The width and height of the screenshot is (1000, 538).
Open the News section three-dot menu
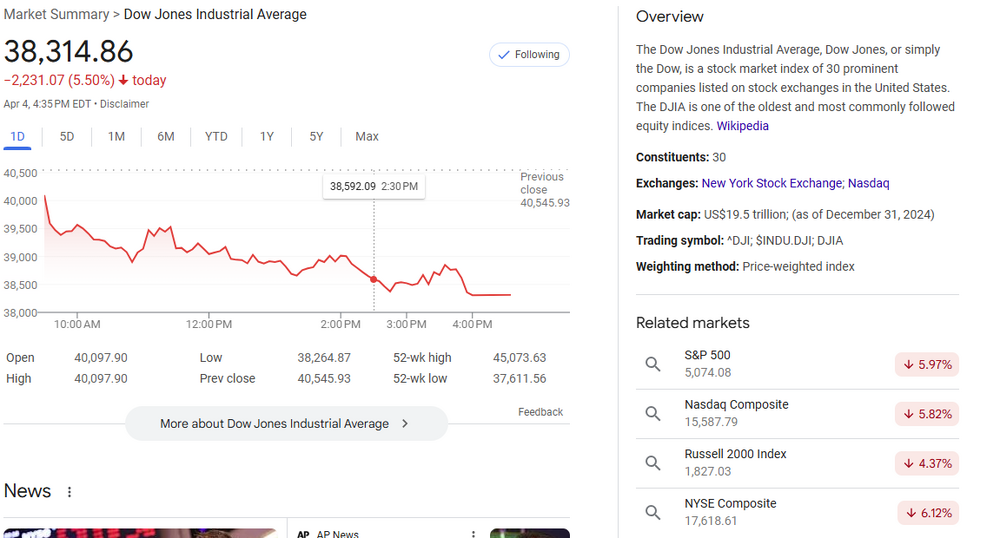69,492
